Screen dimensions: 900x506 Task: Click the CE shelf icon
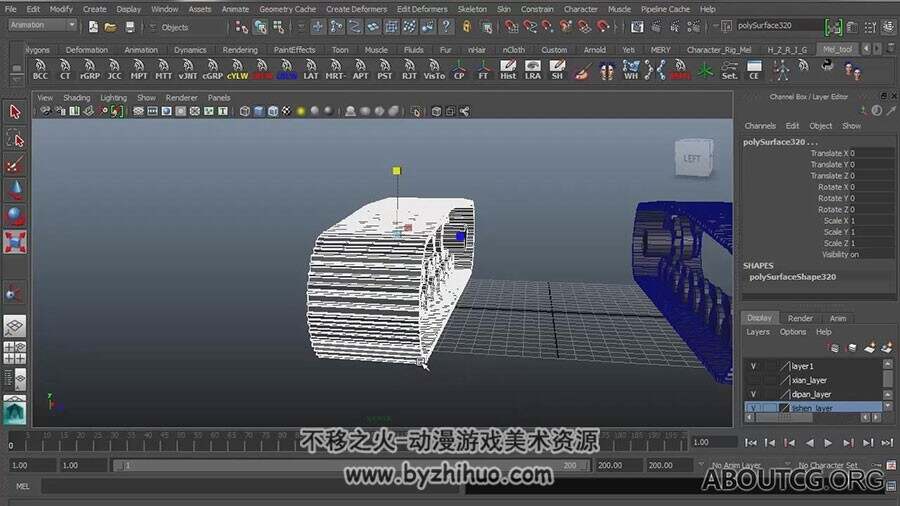(754, 69)
